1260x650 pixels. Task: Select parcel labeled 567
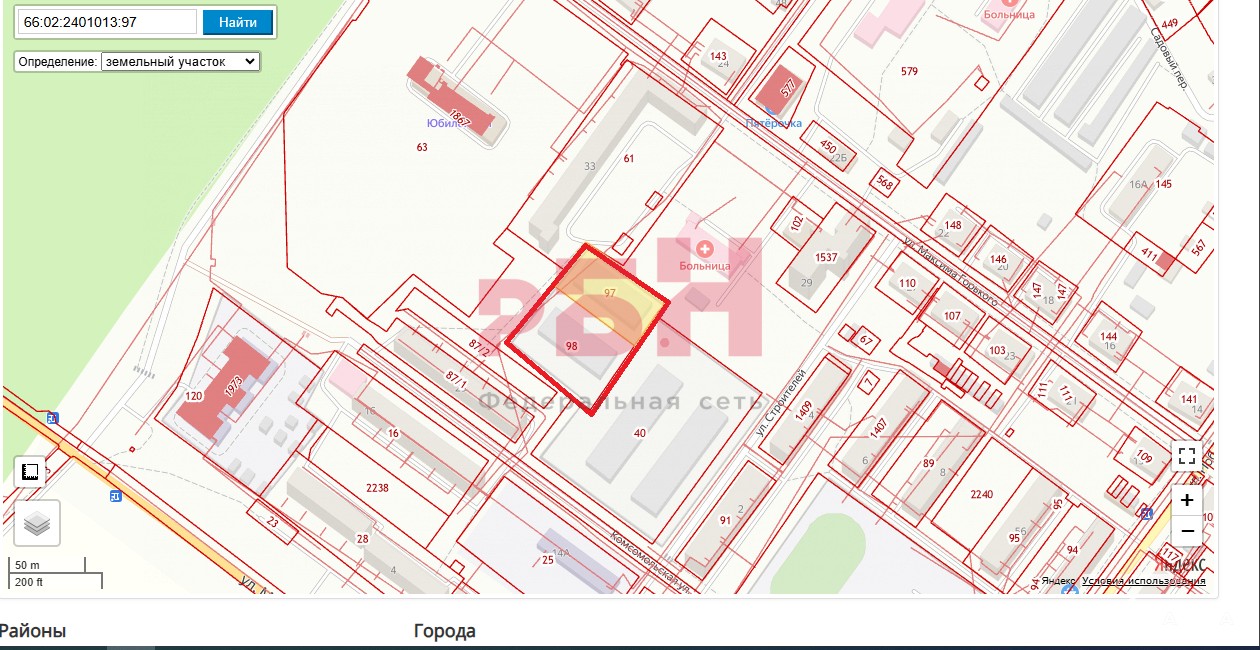[1200, 249]
